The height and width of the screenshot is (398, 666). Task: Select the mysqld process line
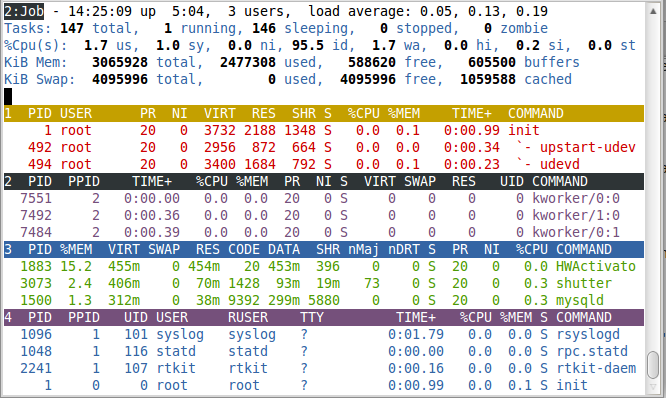[324, 300]
